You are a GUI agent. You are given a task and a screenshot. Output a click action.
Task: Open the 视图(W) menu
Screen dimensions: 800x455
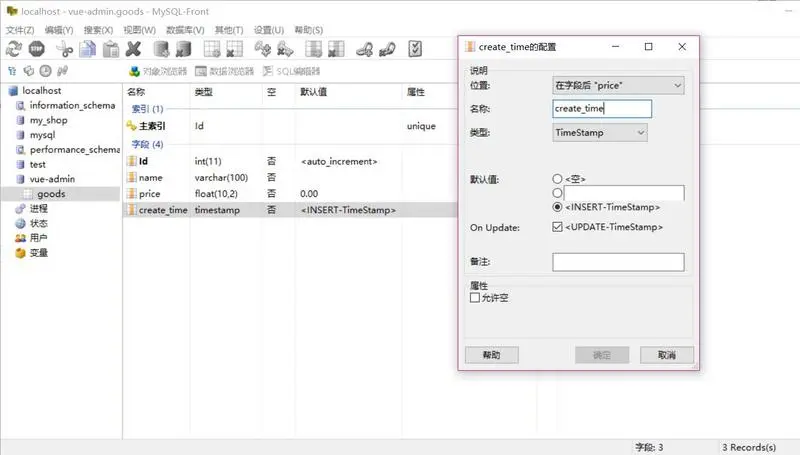point(139,30)
